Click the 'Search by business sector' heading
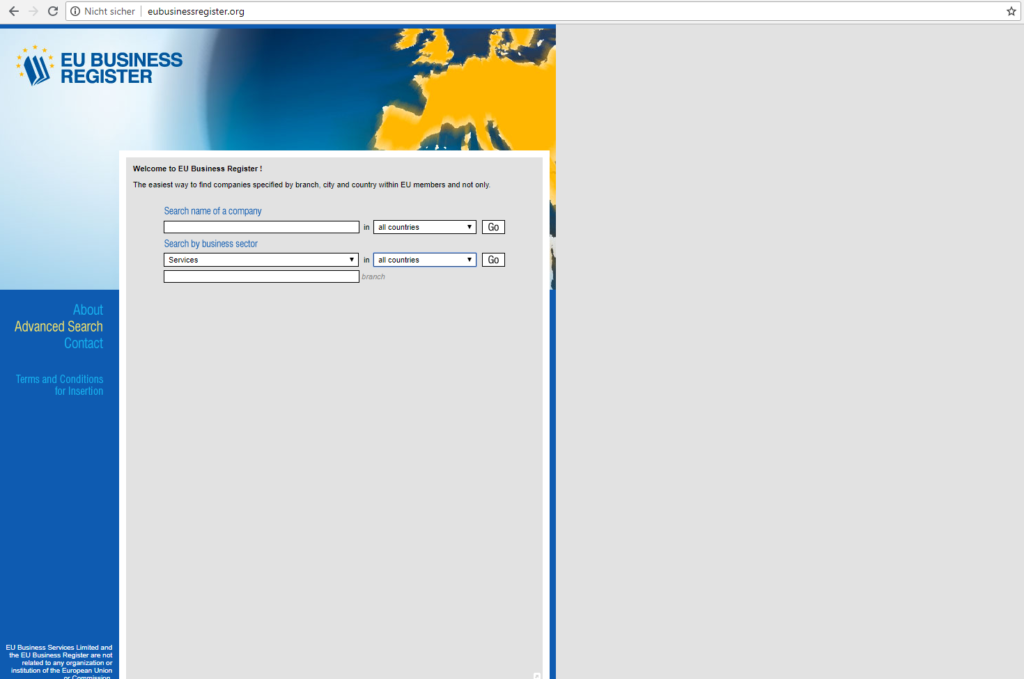The width and height of the screenshot is (1024, 679). (210, 244)
